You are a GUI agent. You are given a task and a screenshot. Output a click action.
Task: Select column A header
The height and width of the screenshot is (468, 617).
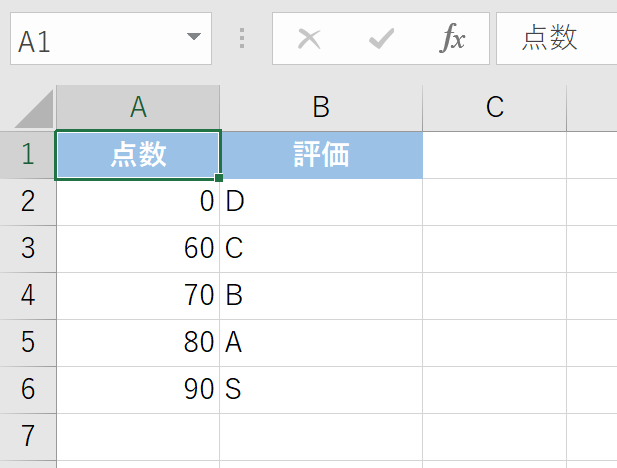138,107
